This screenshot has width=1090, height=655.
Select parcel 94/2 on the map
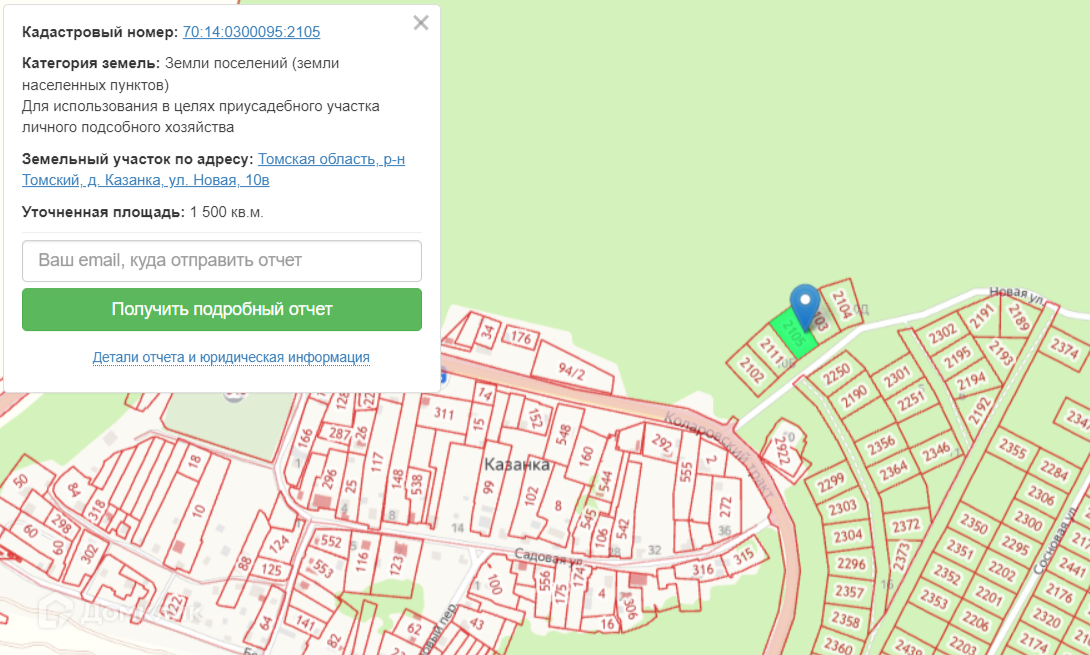pyautogui.click(x=571, y=371)
